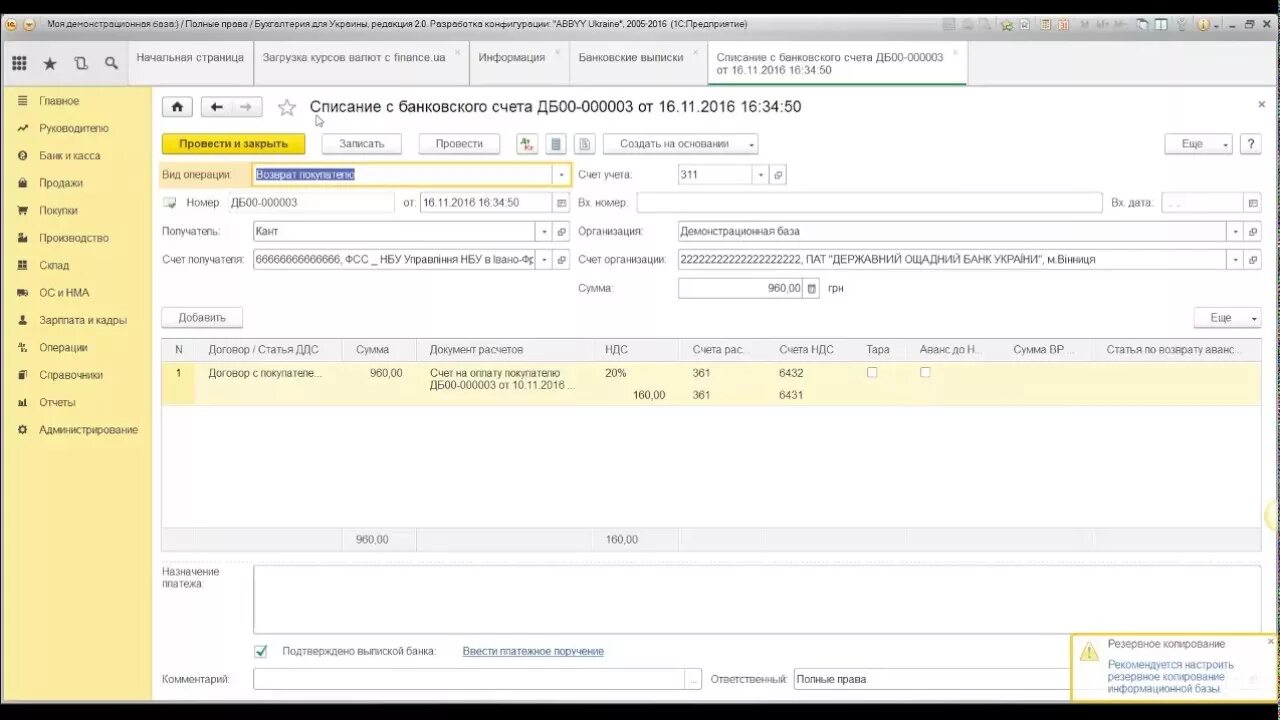Click the Провести button
The height and width of the screenshot is (720, 1280).
click(x=459, y=144)
